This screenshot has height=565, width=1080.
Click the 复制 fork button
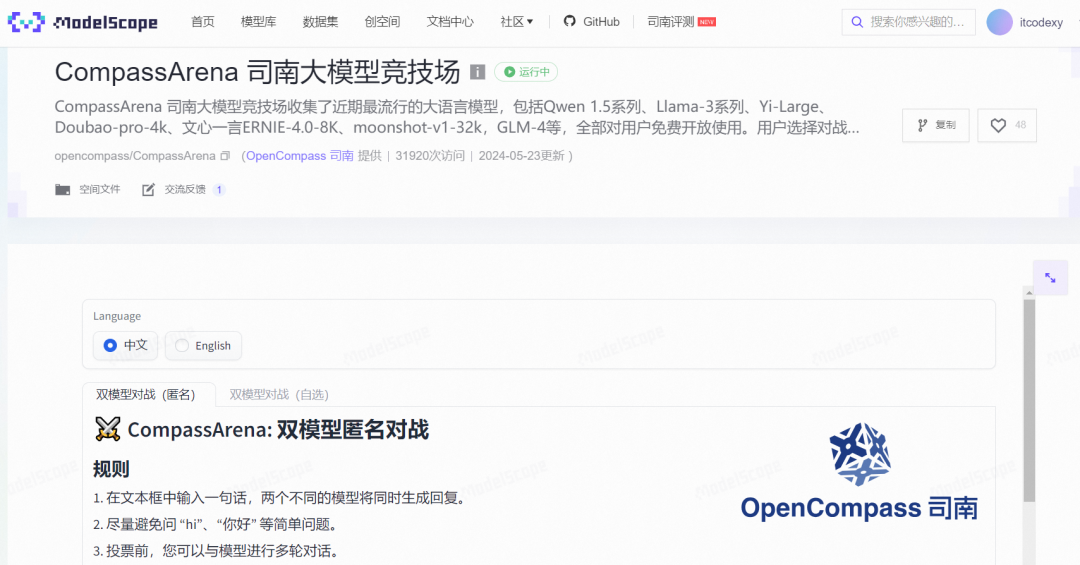(x=936, y=125)
